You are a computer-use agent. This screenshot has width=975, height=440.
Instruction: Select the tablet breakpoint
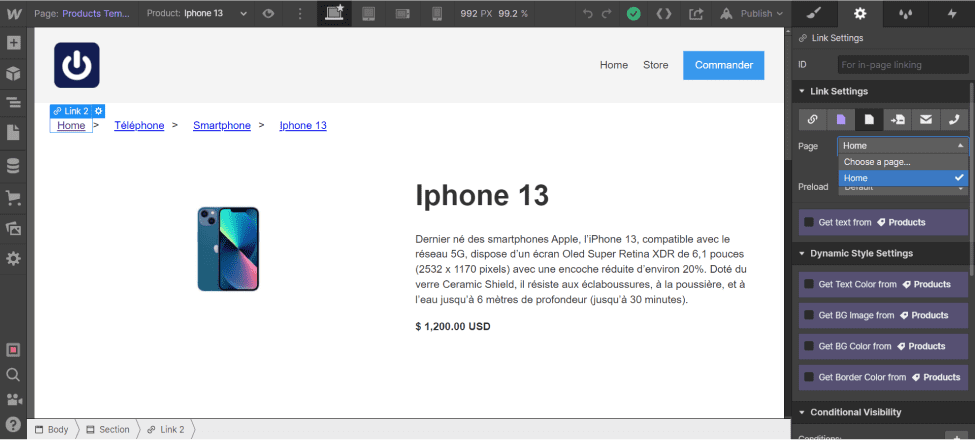[368, 13]
